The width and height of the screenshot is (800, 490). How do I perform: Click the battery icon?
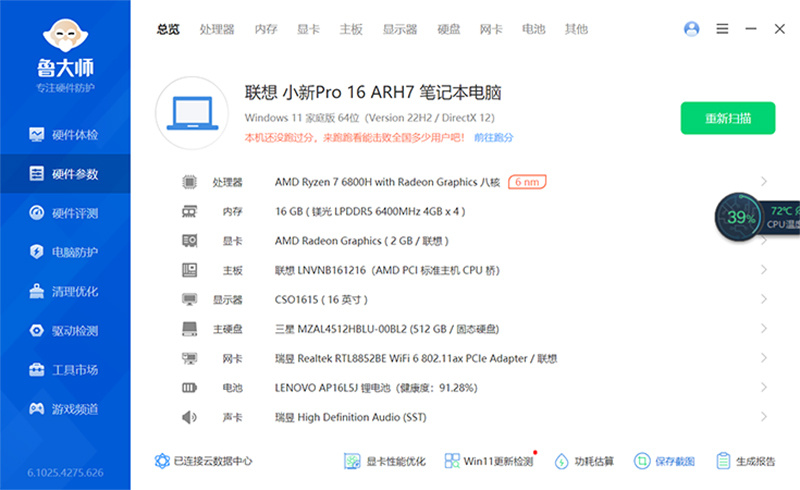point(189,388)
